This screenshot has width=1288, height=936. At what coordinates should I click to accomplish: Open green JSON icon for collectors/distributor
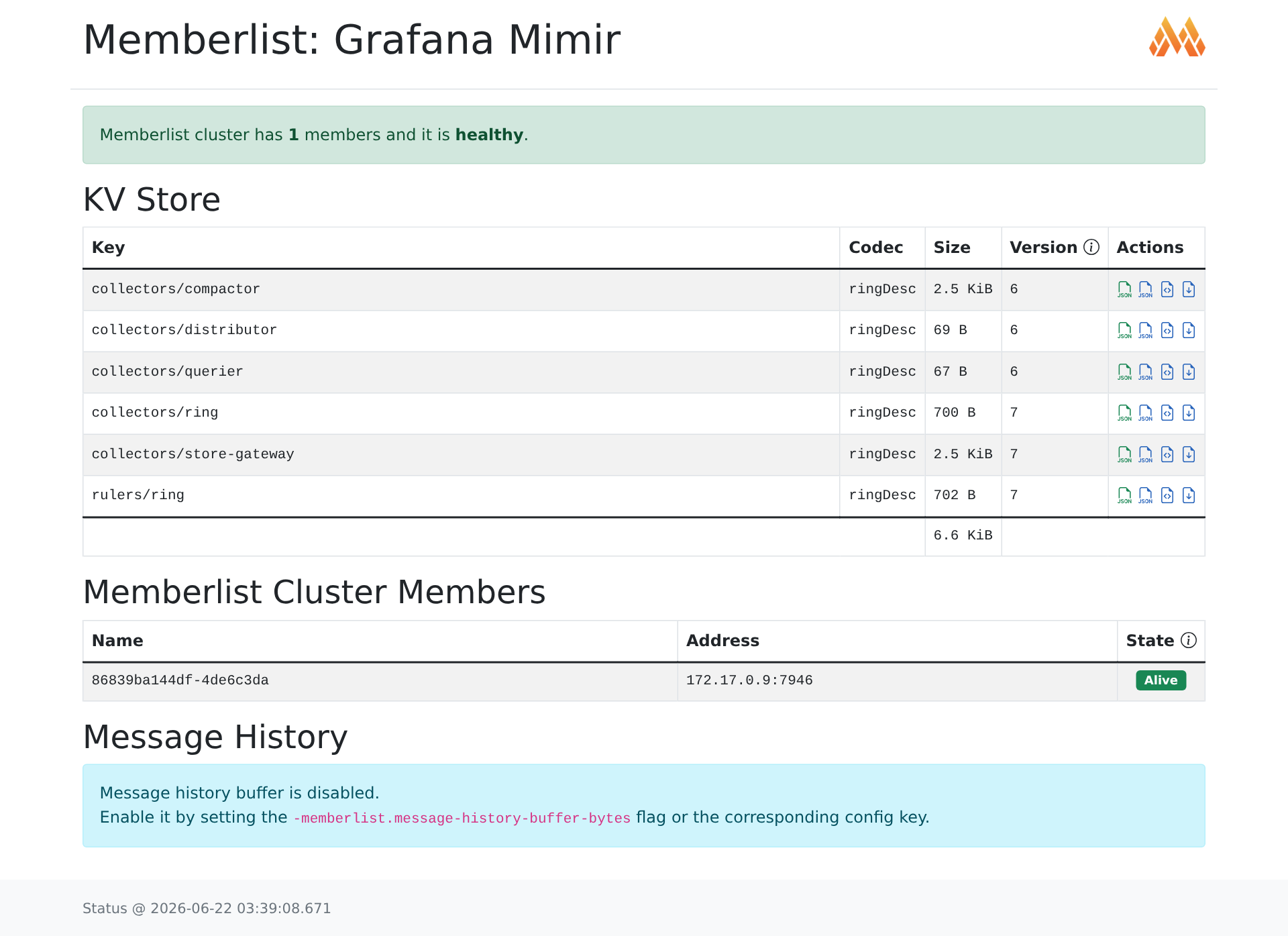pyautogui.click(x=1124, y=330)
